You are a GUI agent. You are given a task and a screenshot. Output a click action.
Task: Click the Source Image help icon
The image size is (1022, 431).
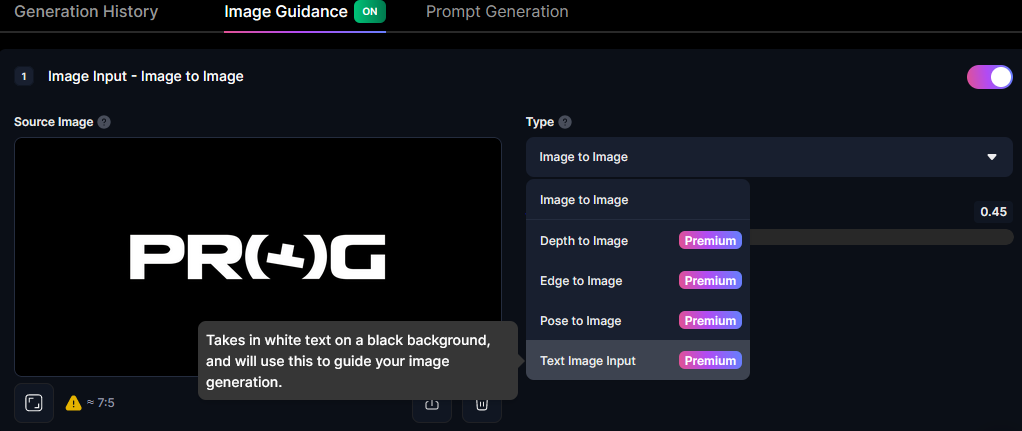(104, 122)
